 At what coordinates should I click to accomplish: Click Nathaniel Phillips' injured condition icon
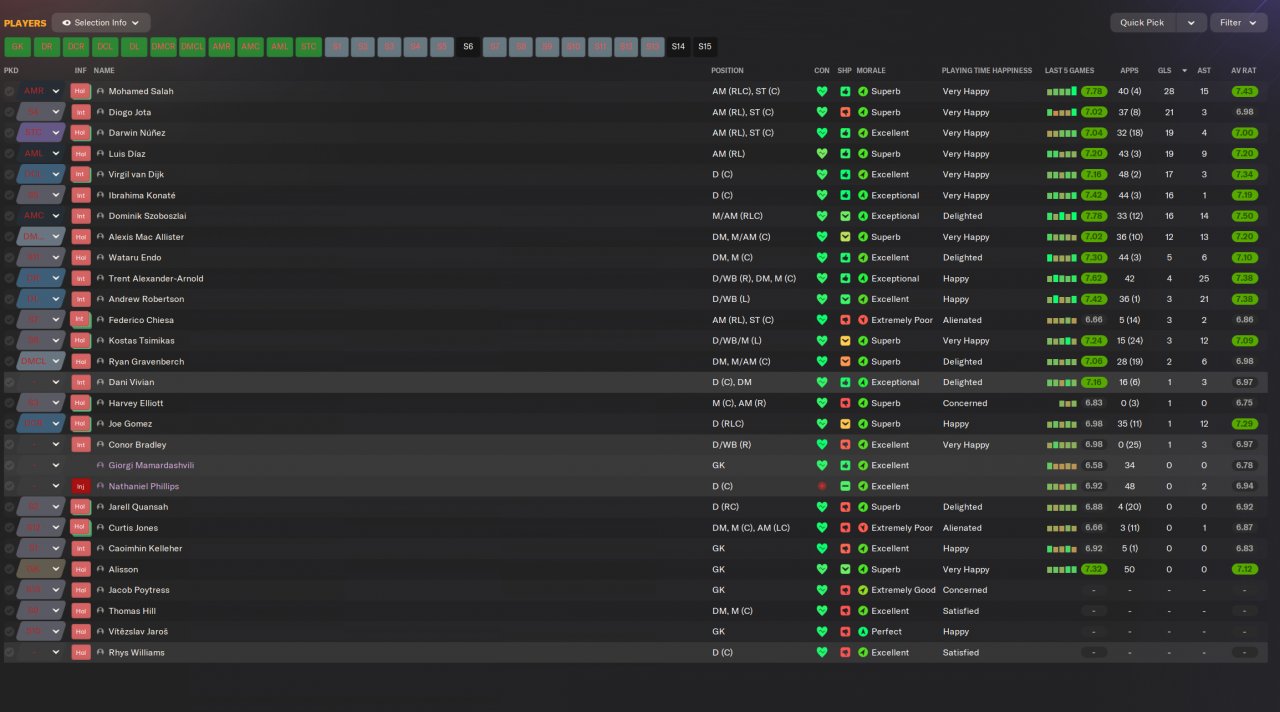(x=822, y=486)
